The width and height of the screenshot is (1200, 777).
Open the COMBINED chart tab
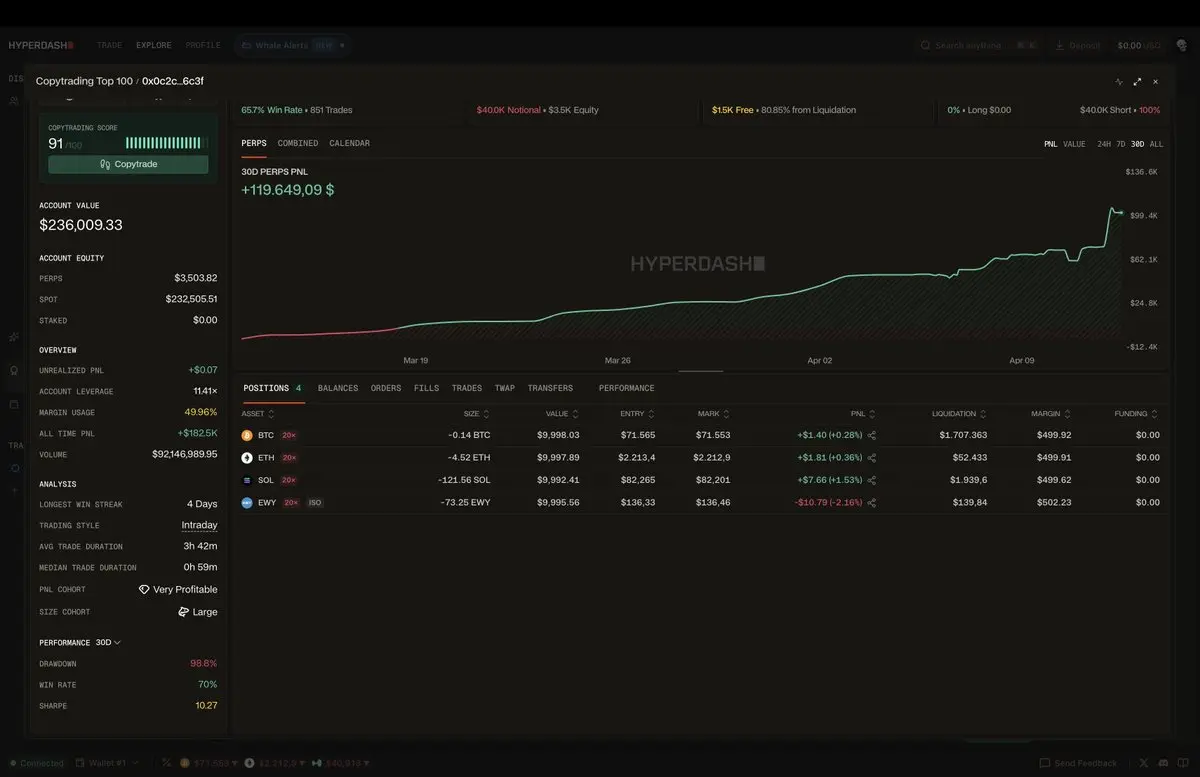pos(298,143)
